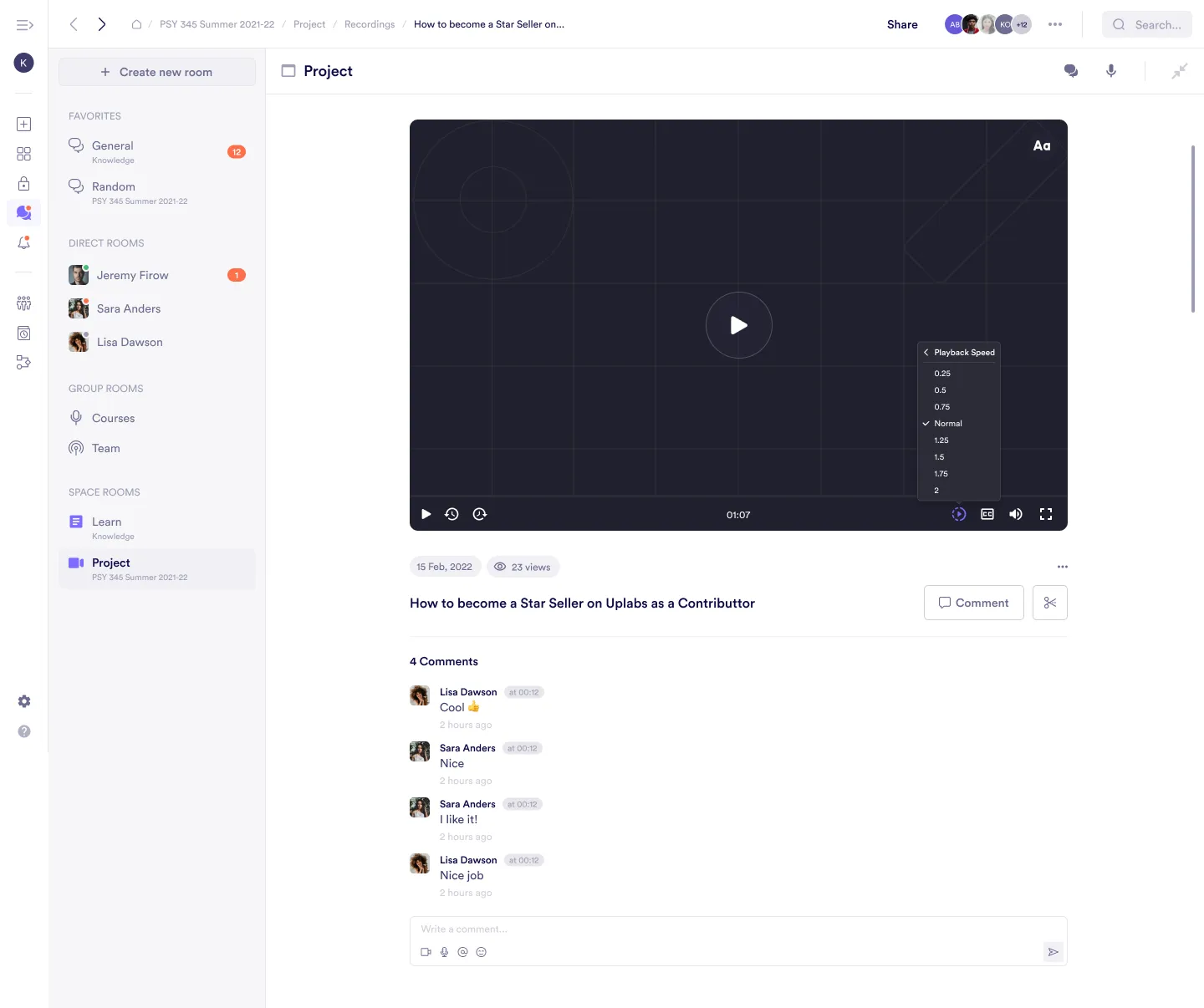
Task: Open Recordings from the breadcrumb trail
Action: point(370,24)
